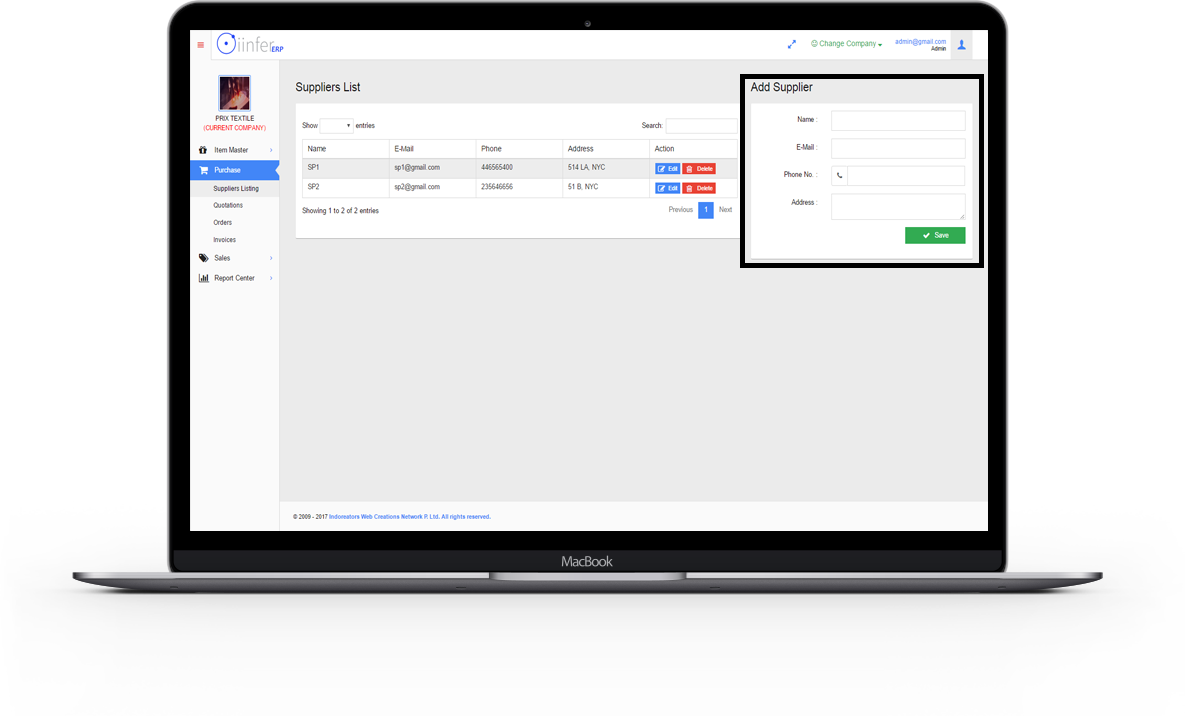Image resolution: width=1185 pixels, height=716 pixels.
Task: Click the admin@gmail.com account label
Action: click(920, 42)
